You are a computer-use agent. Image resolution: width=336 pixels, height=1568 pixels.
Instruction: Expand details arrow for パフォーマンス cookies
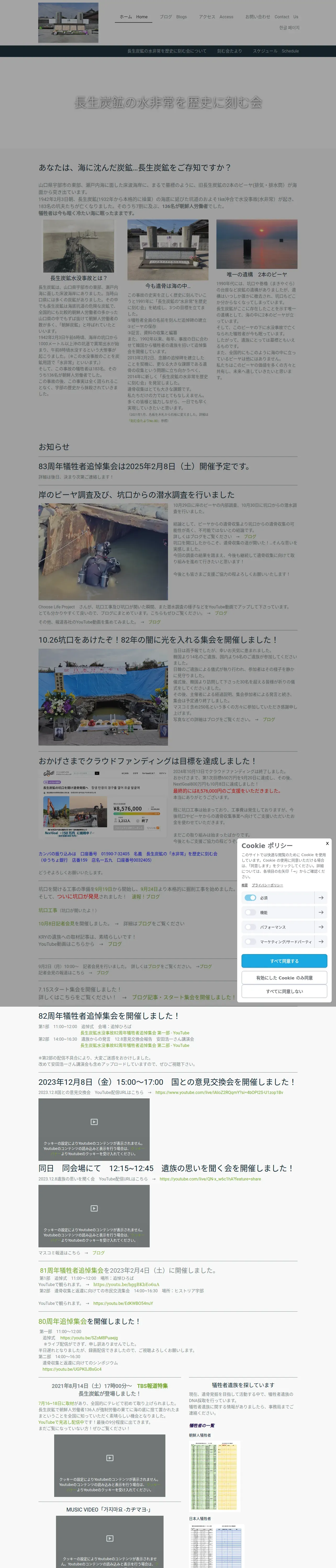pos(321,927)
